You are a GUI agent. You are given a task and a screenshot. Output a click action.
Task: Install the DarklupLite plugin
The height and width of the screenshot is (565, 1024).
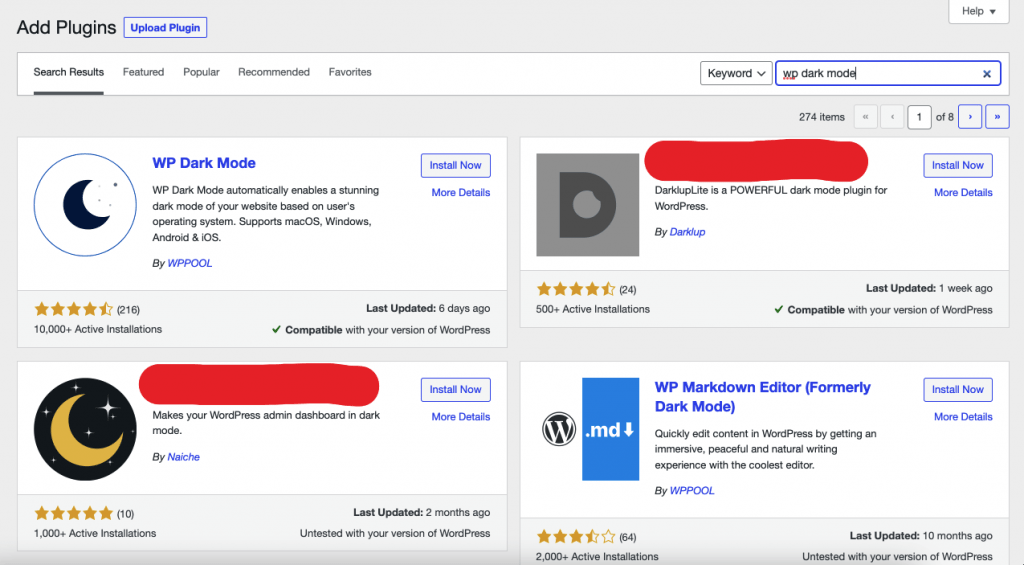957,165
